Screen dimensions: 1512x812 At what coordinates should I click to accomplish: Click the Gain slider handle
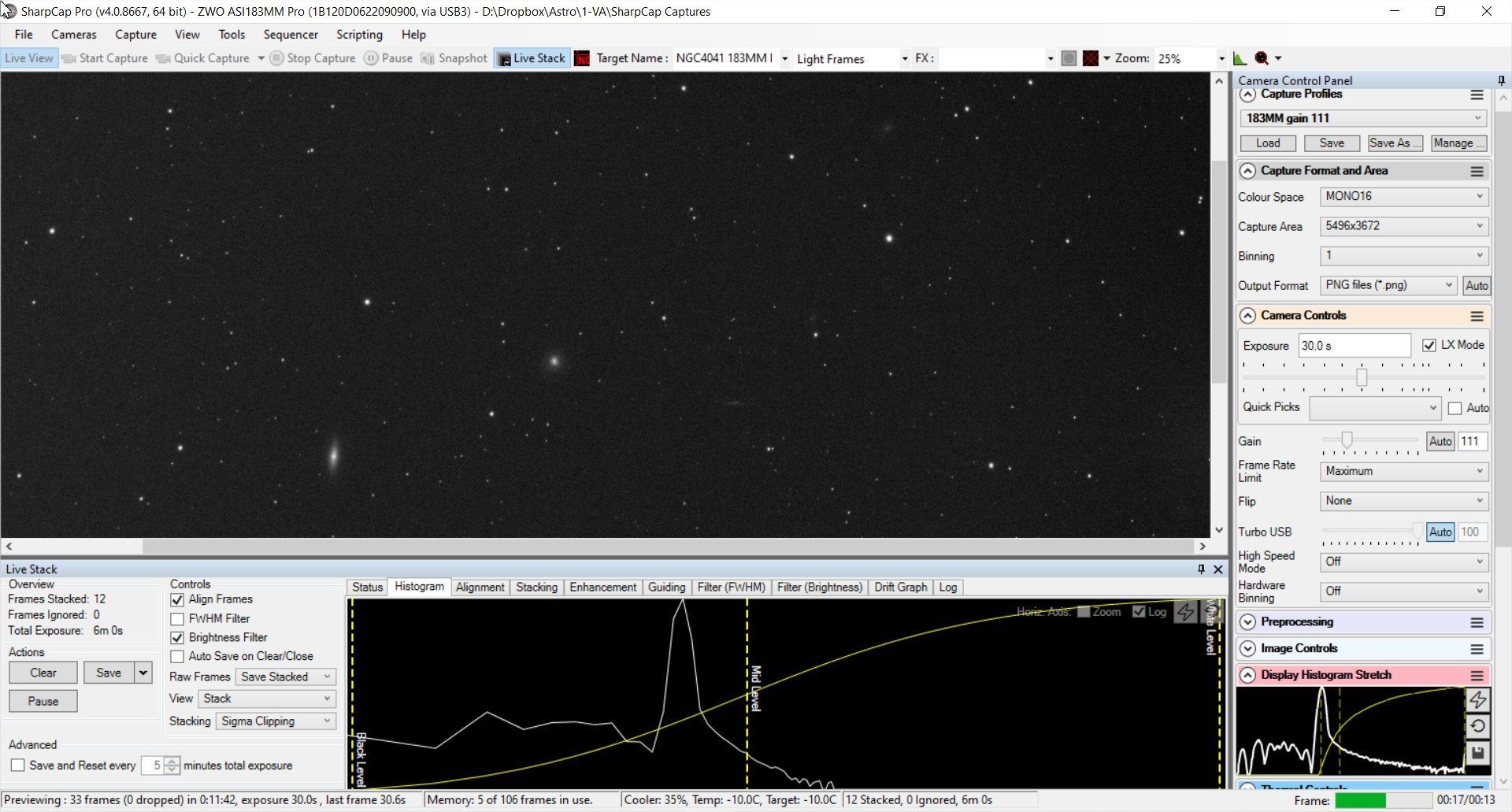tap(1347, 439)
